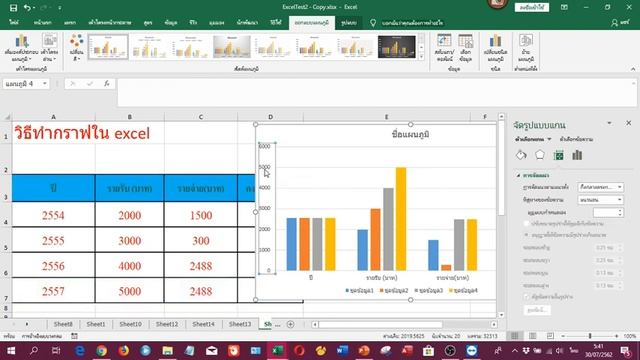Open Google Chrome from taskbar
The image size is (640, 360).
pos(102,351)
